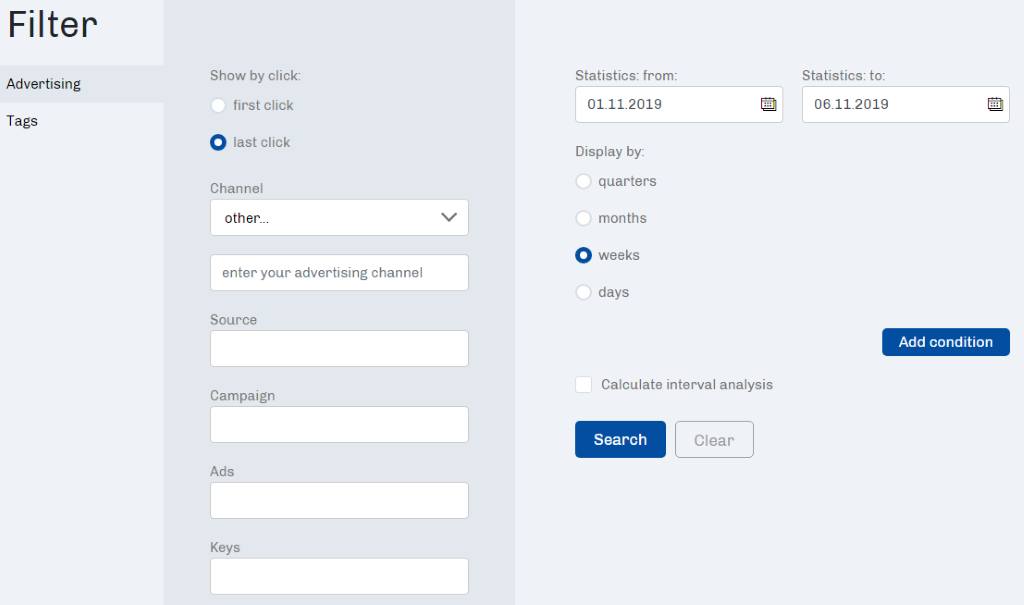Select the first click radio button
Image resolution: width=1024 pixels, height=605 pixels.
click(x=218, y=105)
